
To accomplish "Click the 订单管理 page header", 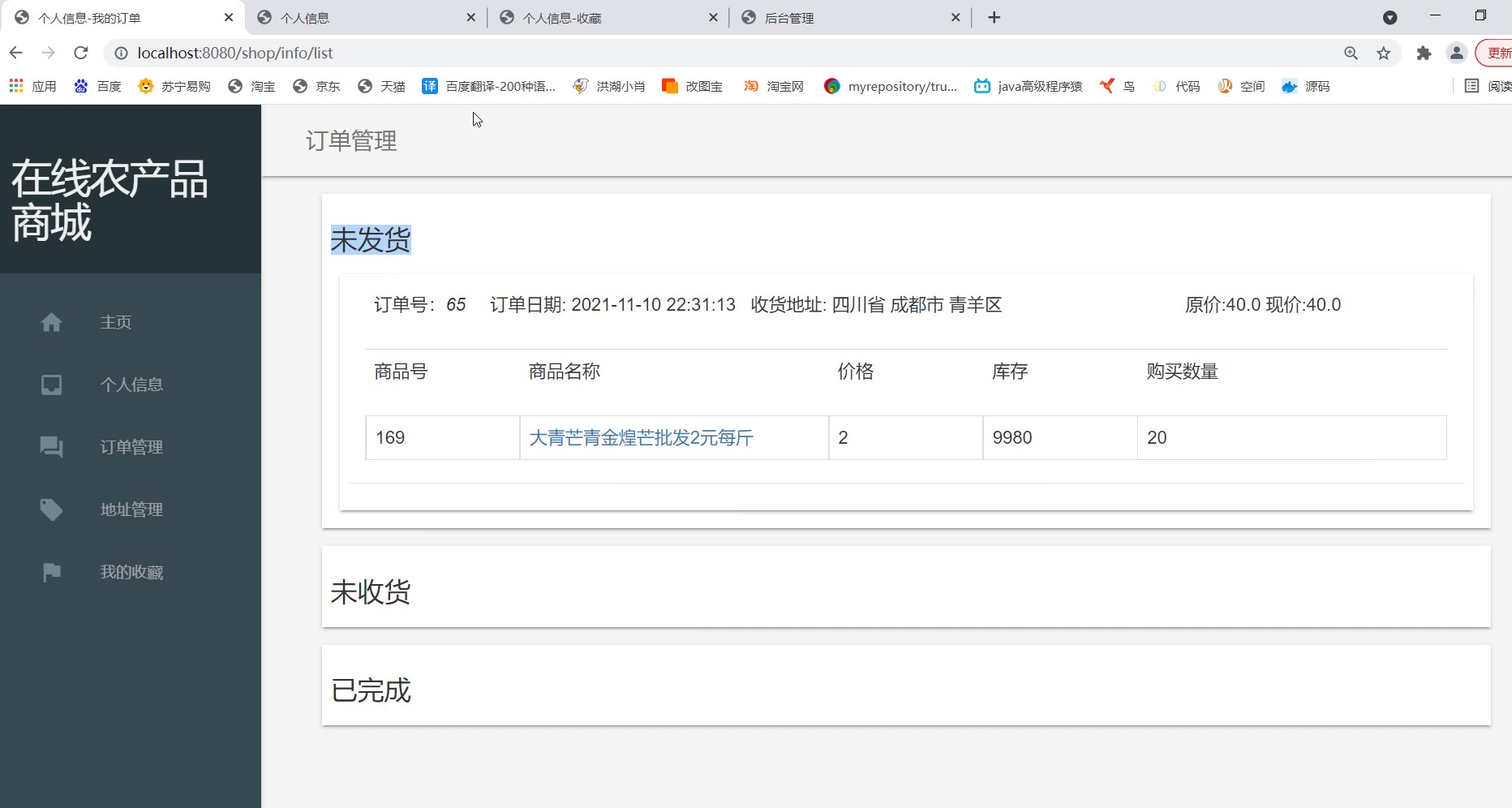I will point(351,141).
